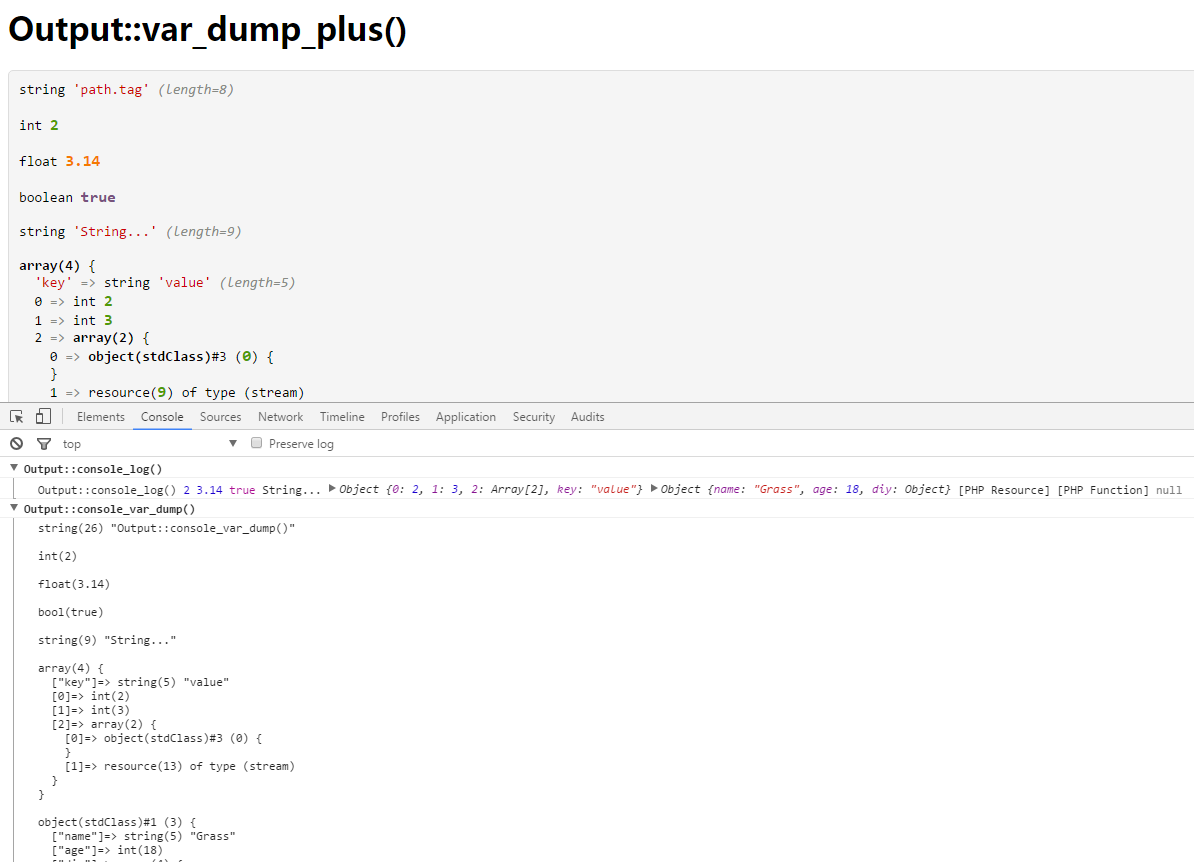The height and width of the screenshot is (862, 1194).
Task: Open the Audits tab
Action: pos(588,417)
